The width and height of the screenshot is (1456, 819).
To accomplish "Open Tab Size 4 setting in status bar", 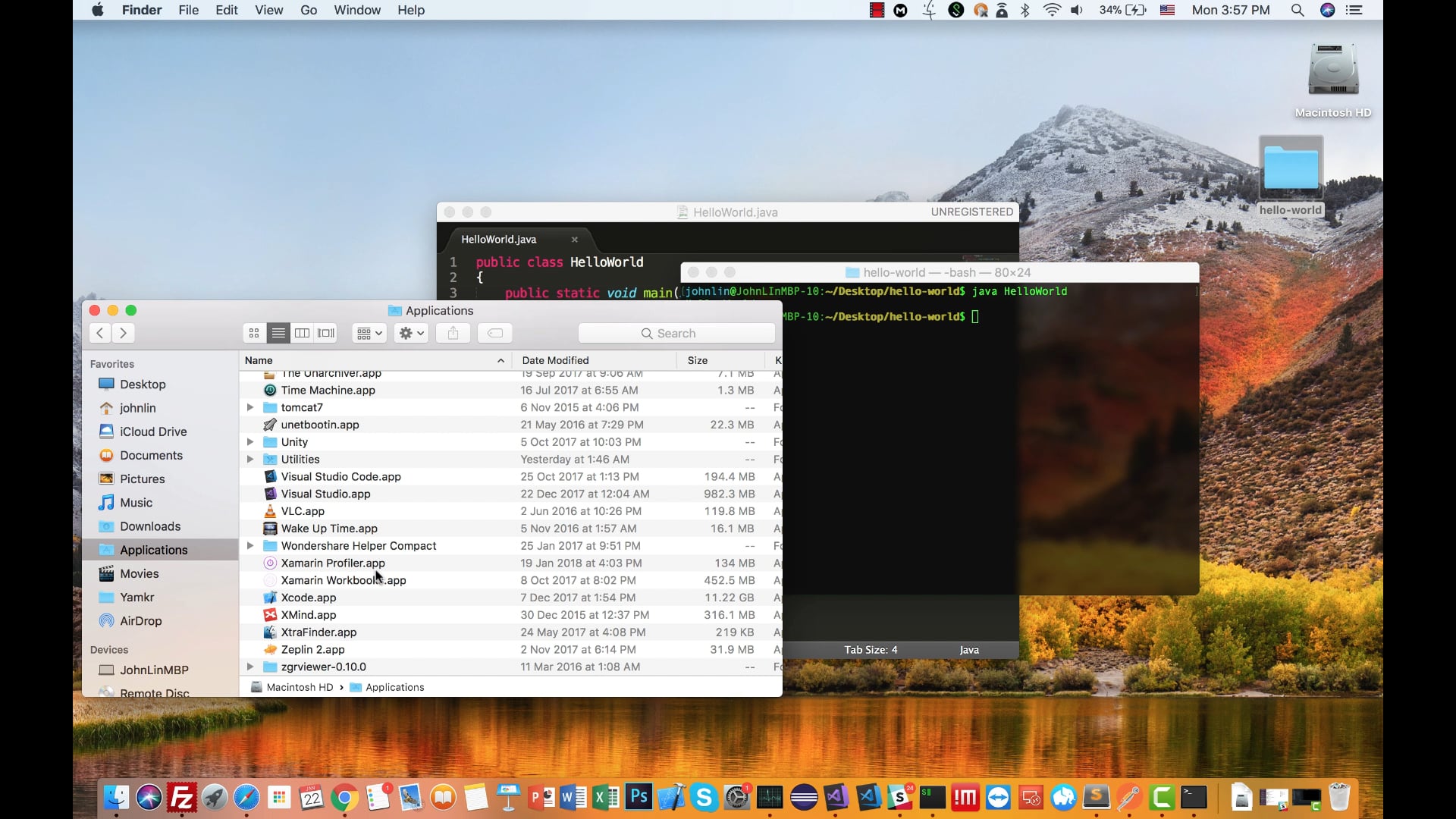I will 871,650.
